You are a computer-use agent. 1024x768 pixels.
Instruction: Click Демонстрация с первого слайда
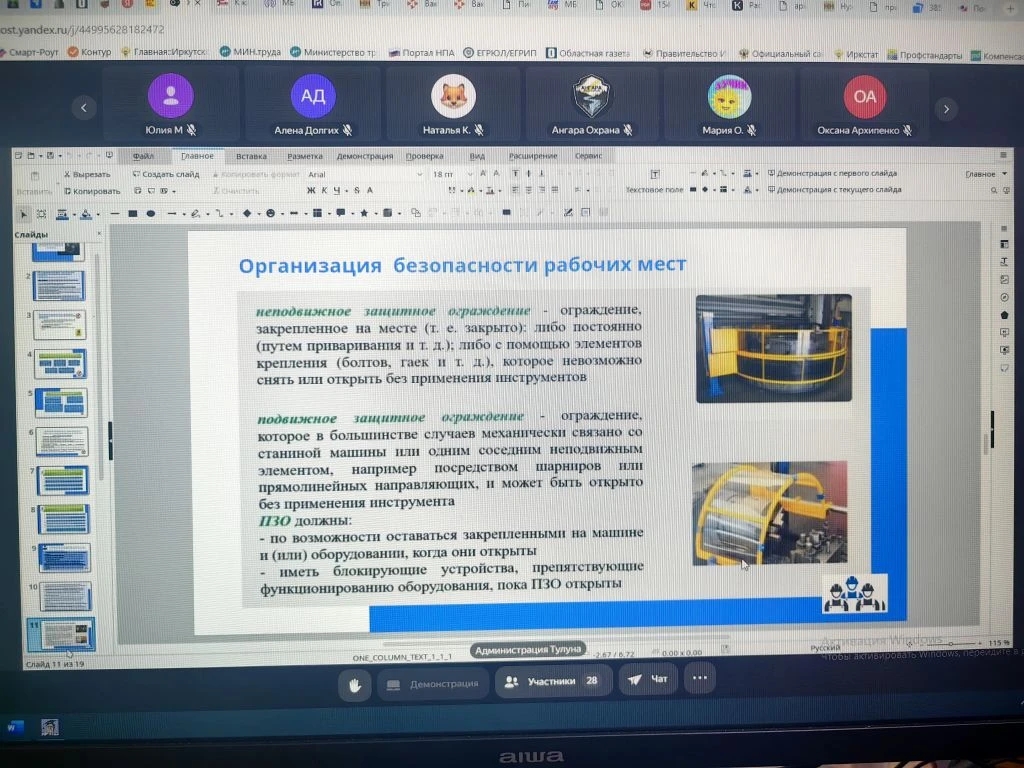(x=837, y=174)
